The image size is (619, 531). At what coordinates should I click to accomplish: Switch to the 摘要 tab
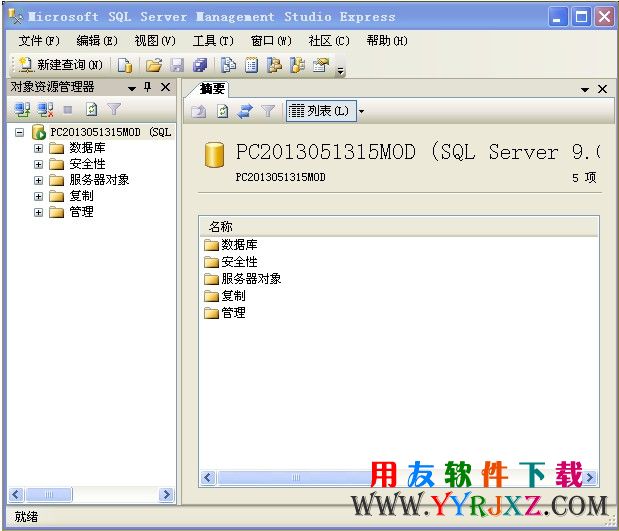tap(212, 89)
